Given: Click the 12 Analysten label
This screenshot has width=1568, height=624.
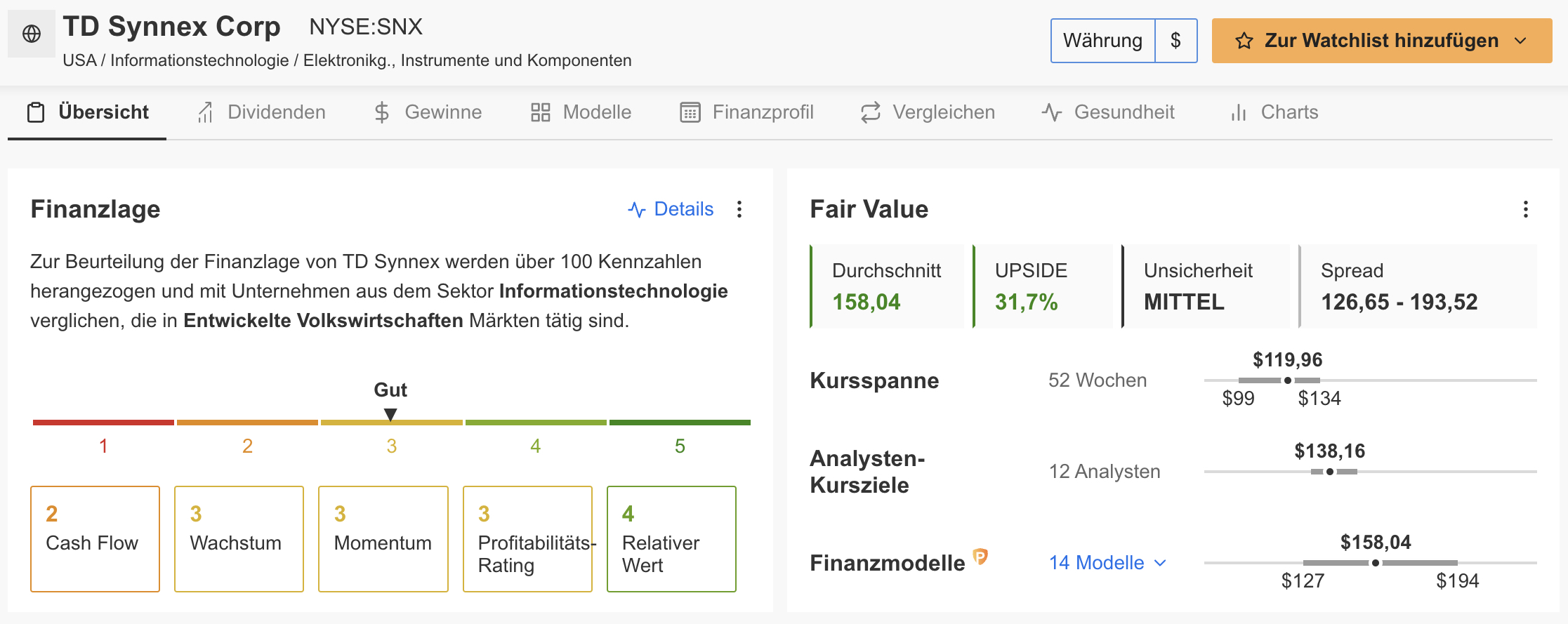Looking at the screenshot, I should (1105, 472).
